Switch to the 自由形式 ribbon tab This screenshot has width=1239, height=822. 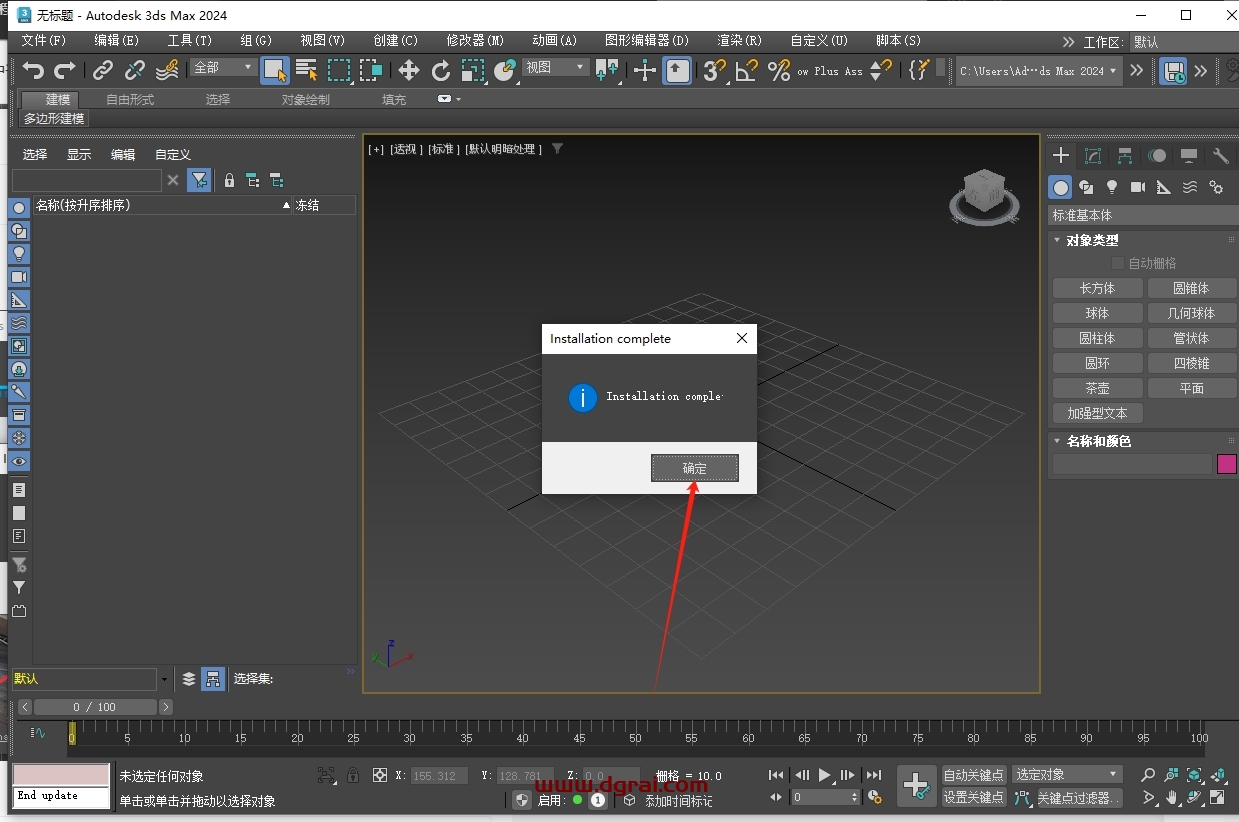click(130, 99)
